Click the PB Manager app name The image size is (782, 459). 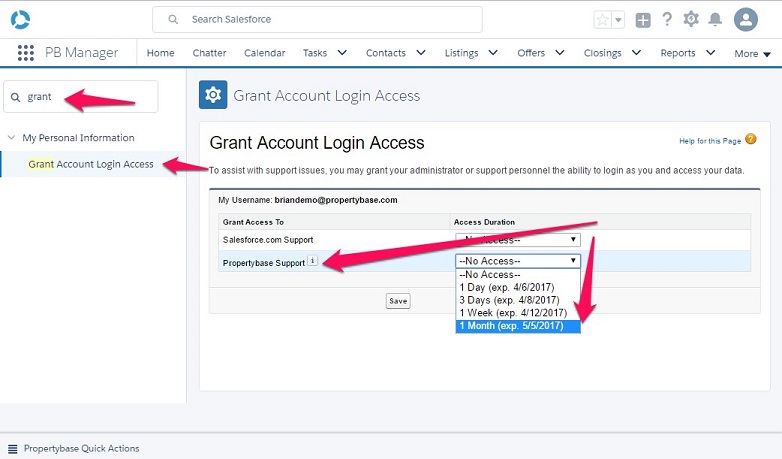[x=81, y=52]
